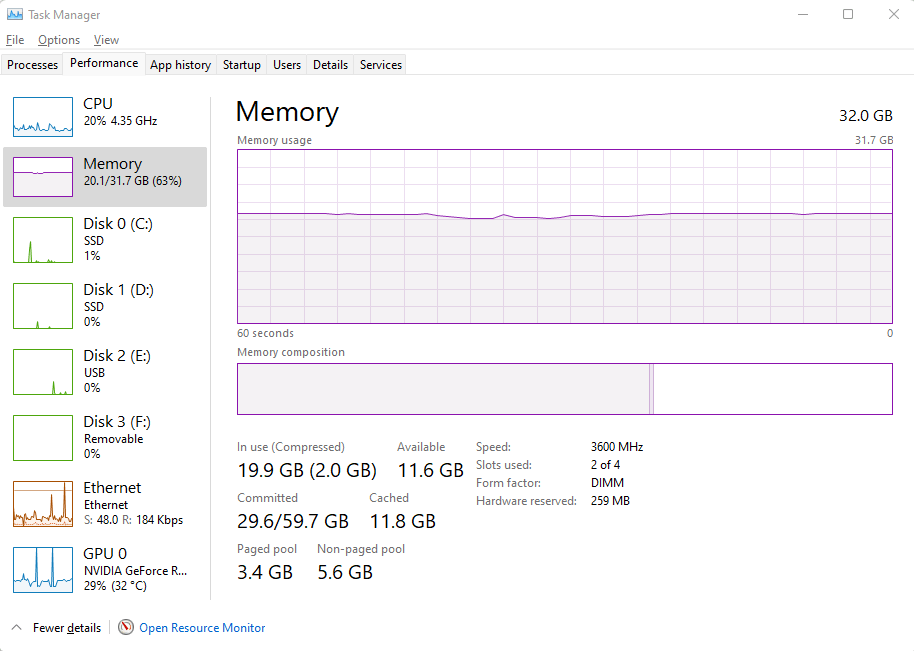Open the Ethernet network graph
This screenshot has height=651, width=914.
105,504
